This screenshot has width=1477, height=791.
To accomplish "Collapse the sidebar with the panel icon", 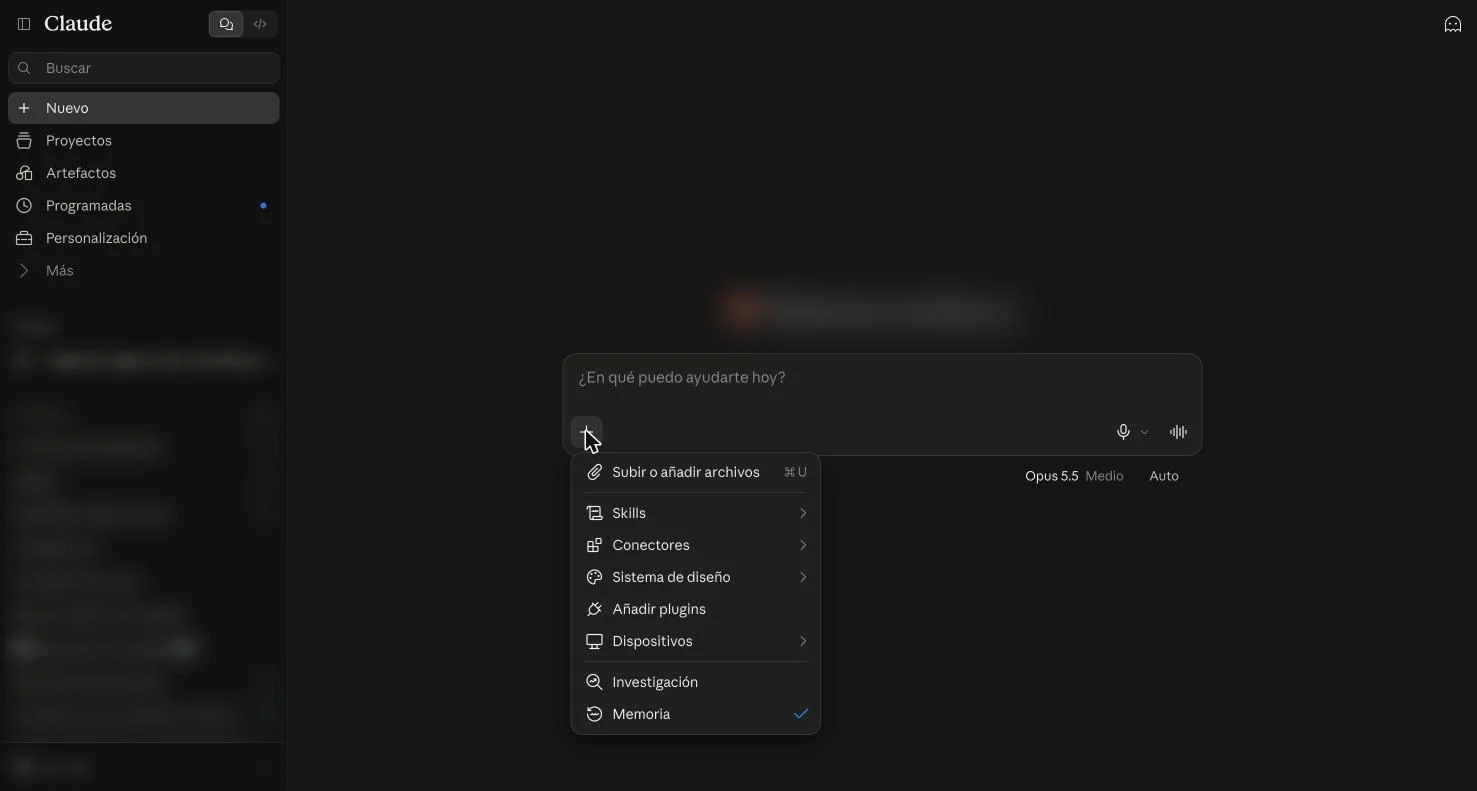I will (x=24, y=24).
